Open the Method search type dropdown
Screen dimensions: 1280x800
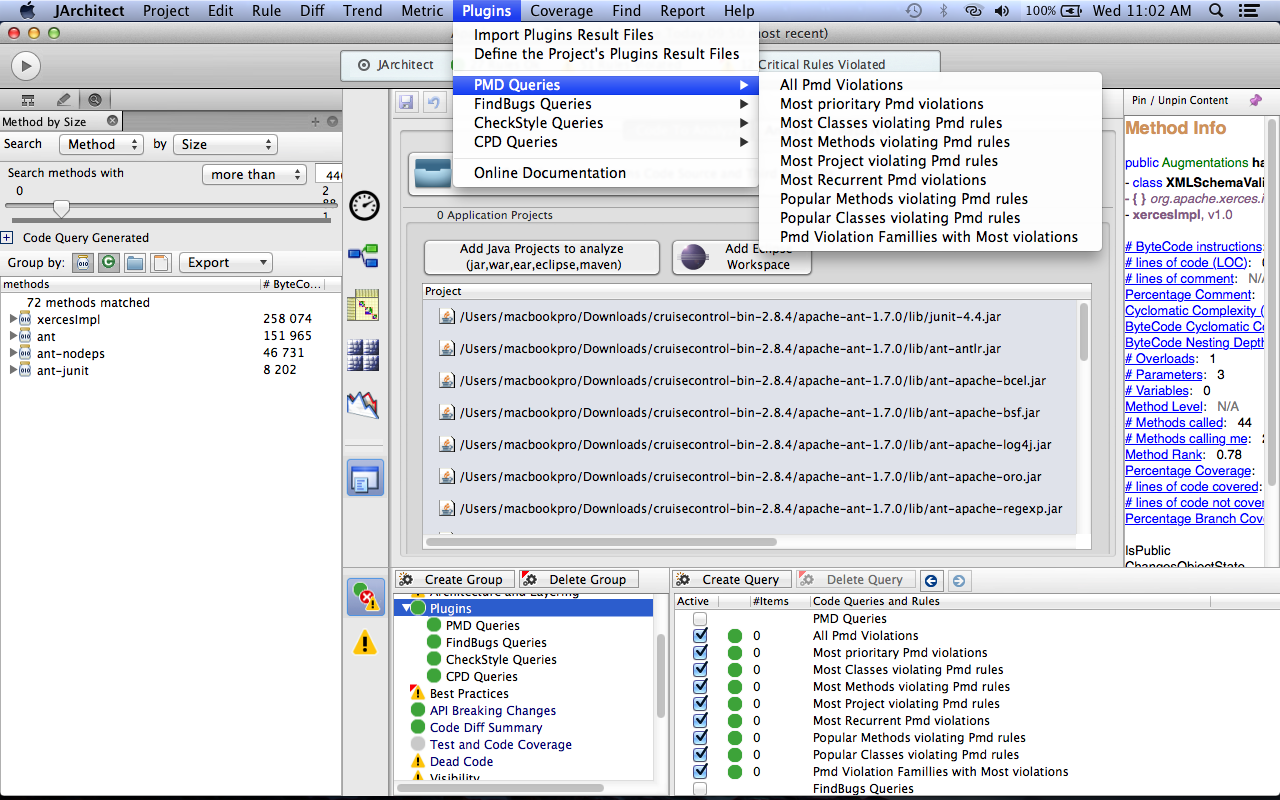pos(102,144)
